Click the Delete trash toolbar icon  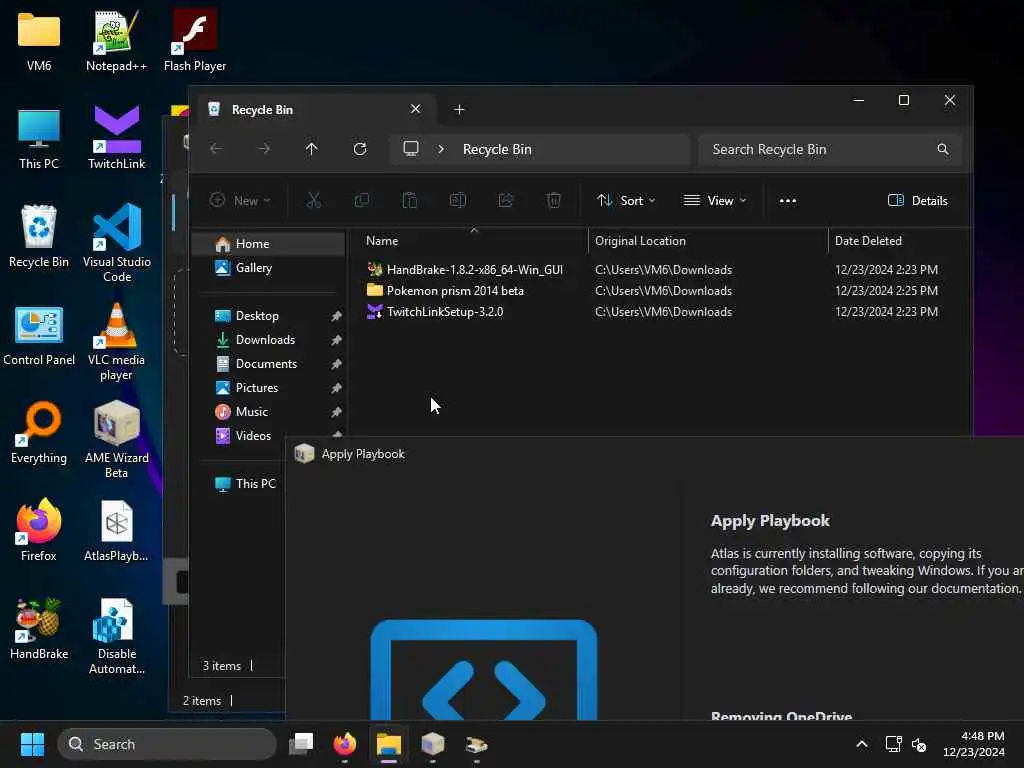(x=554, y=200)
